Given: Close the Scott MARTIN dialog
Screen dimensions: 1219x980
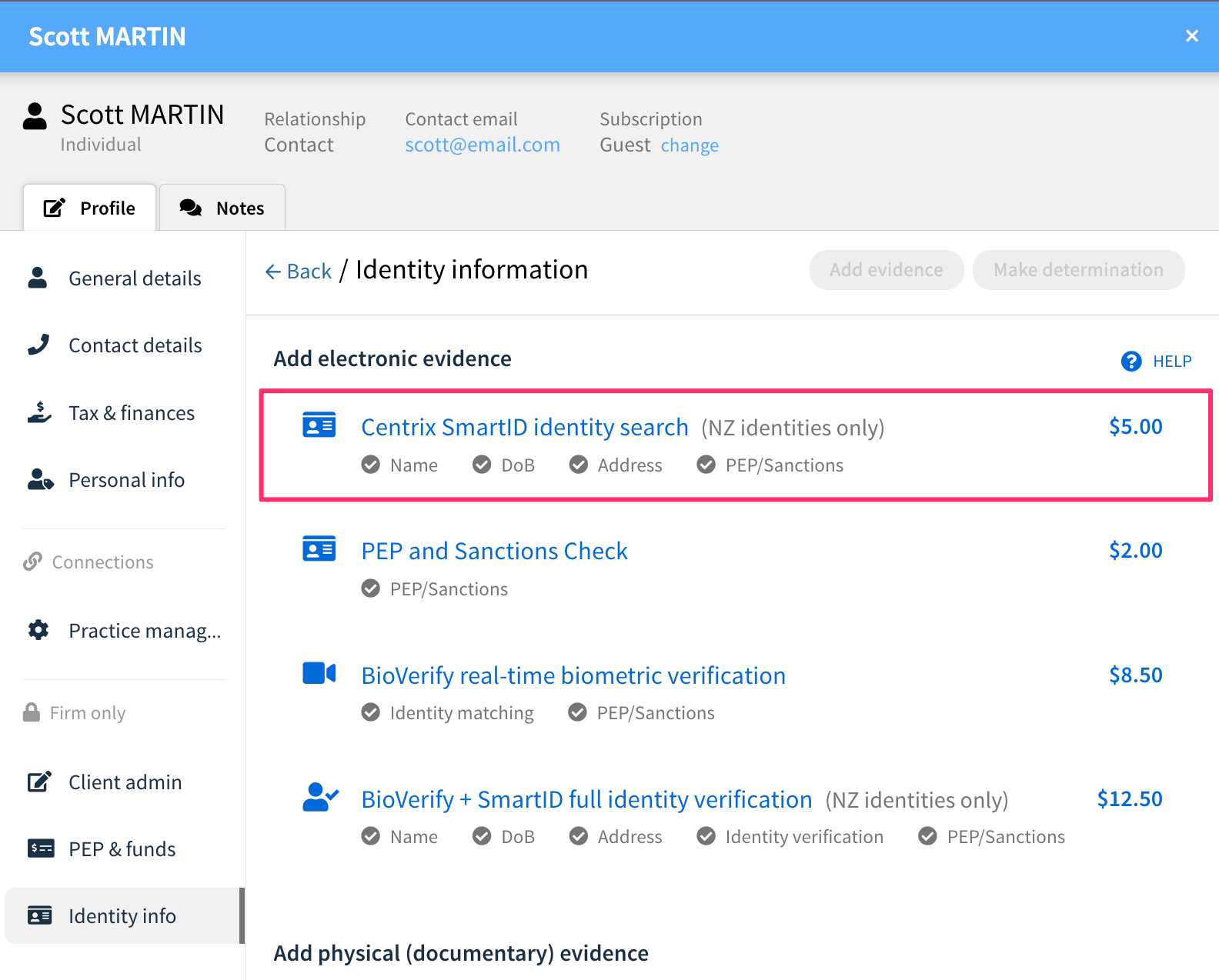Looking at the screenshot, I should click(x=1192, y=36).
